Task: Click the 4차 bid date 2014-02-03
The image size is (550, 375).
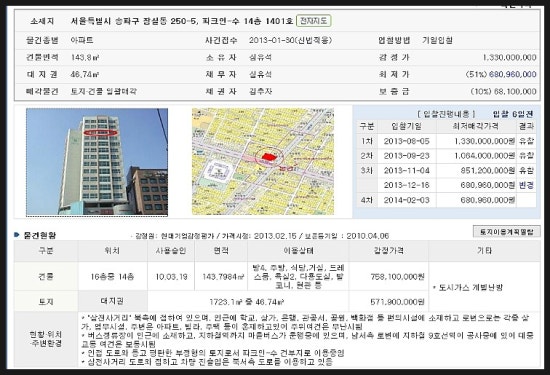Action: [x=407, y=200]
